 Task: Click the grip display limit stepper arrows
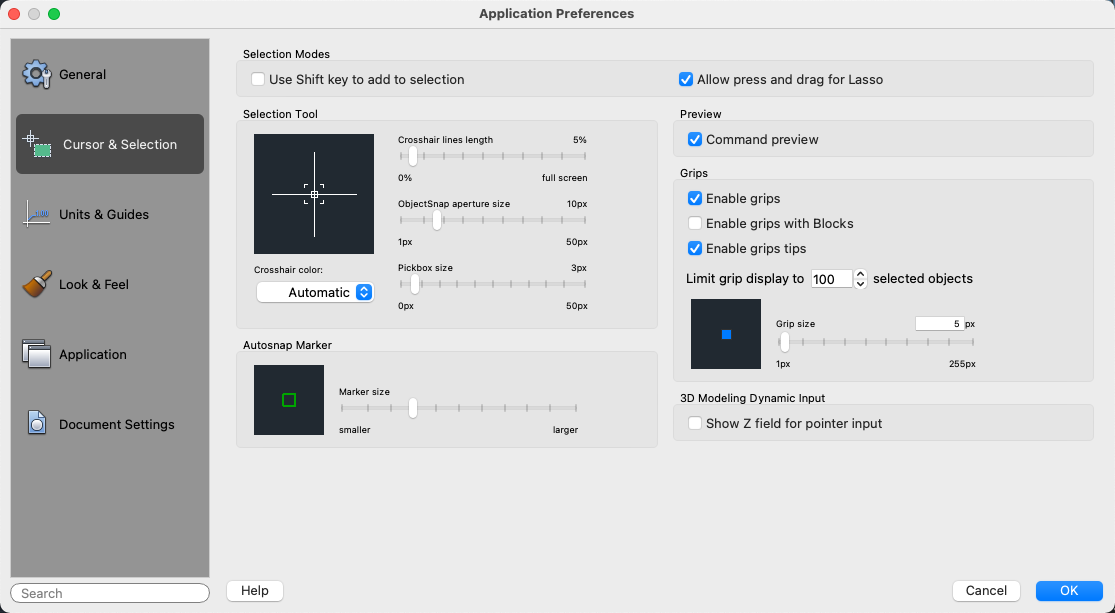pos(861,279)
